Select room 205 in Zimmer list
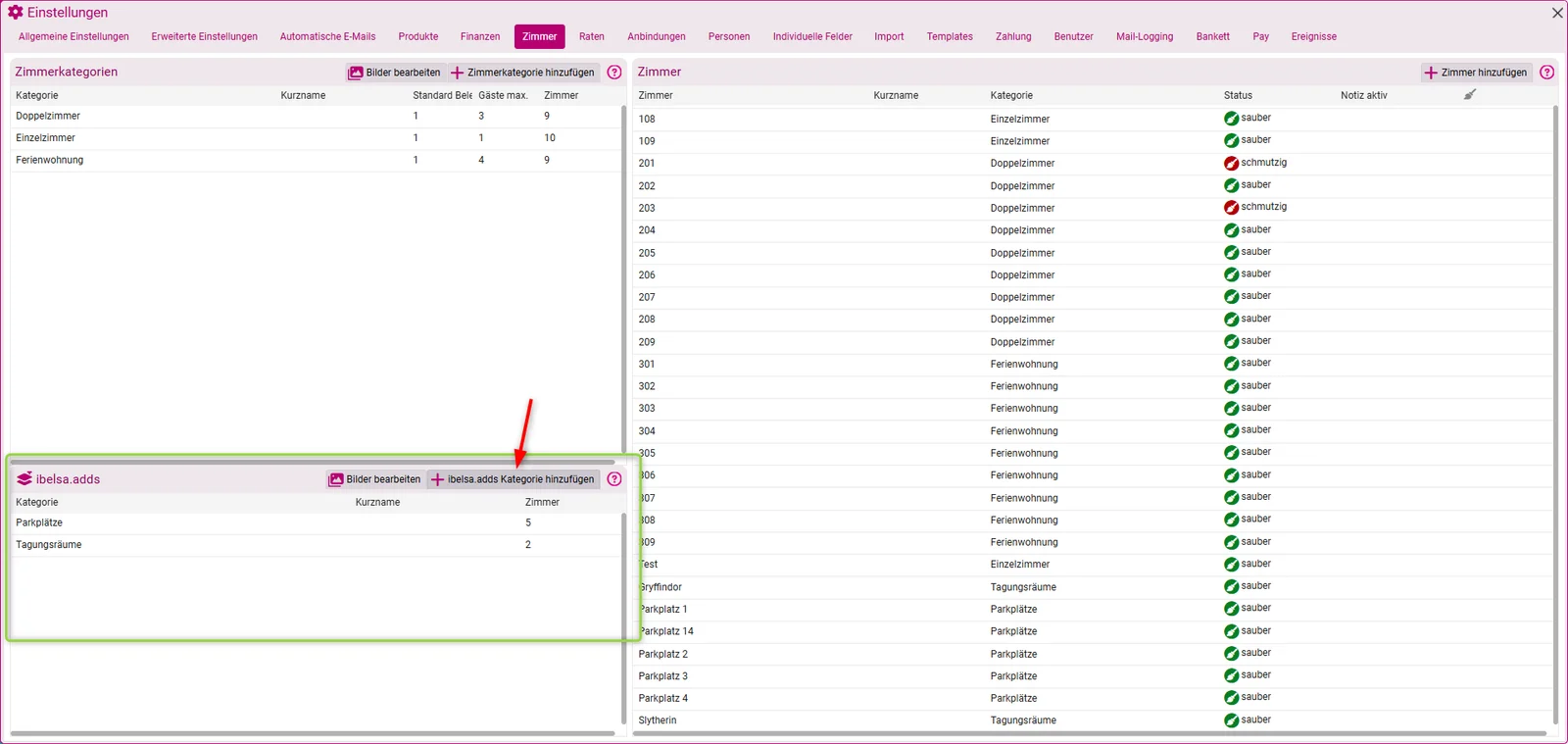The width and height of the screenshot is (1568, 744). coord(1093,253)
